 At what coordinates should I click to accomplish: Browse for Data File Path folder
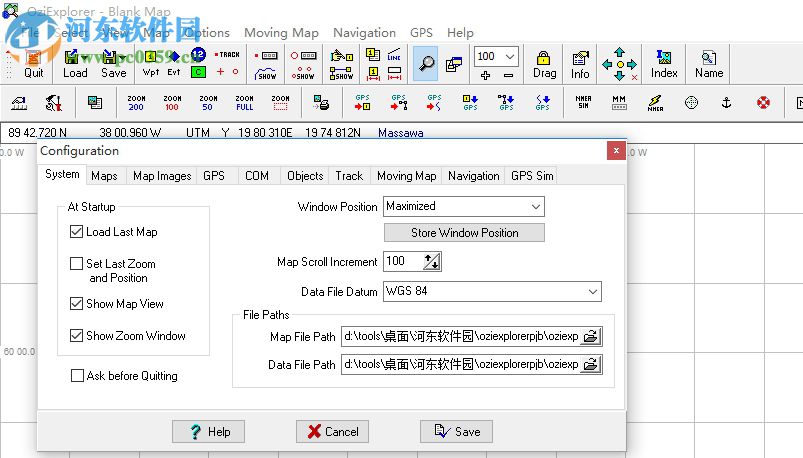[590, 365]
